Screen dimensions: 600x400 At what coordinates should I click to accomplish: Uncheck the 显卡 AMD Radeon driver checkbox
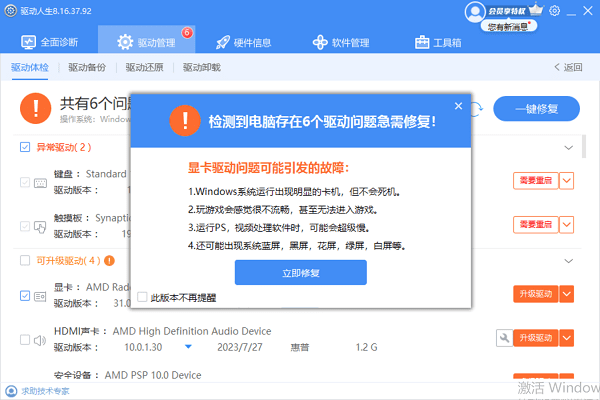tap(25, 296)
